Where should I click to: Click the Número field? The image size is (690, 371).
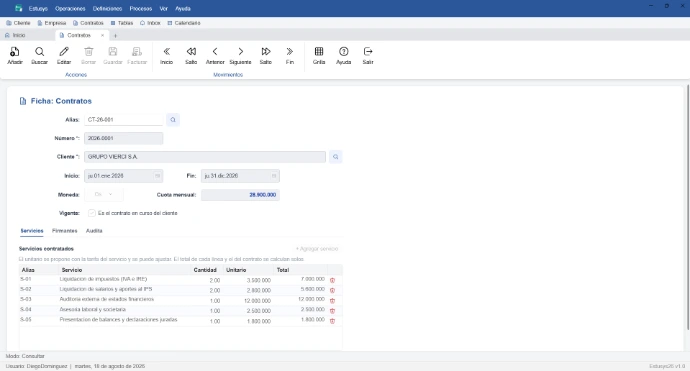(x=123, y=138)
